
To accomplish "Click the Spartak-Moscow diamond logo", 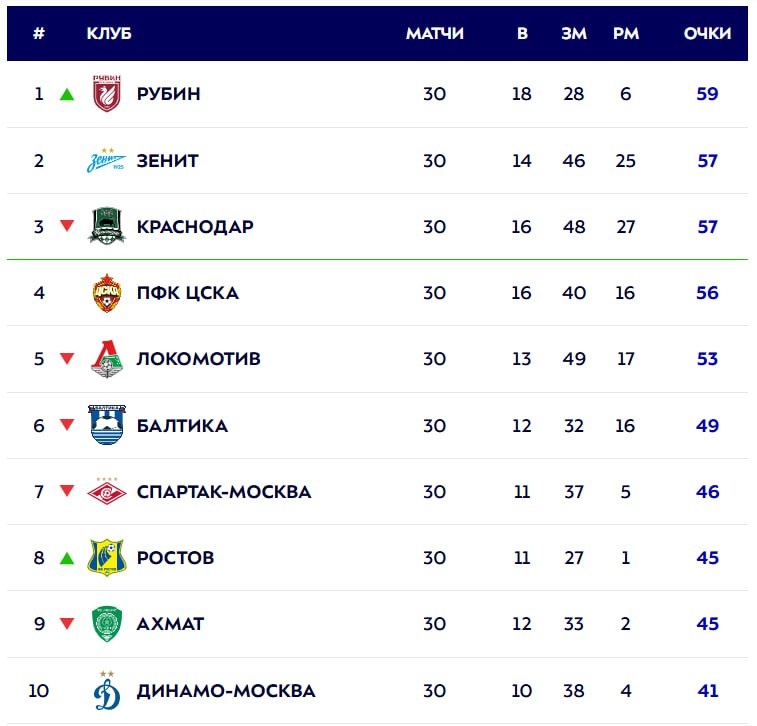I will click(106, 491).
